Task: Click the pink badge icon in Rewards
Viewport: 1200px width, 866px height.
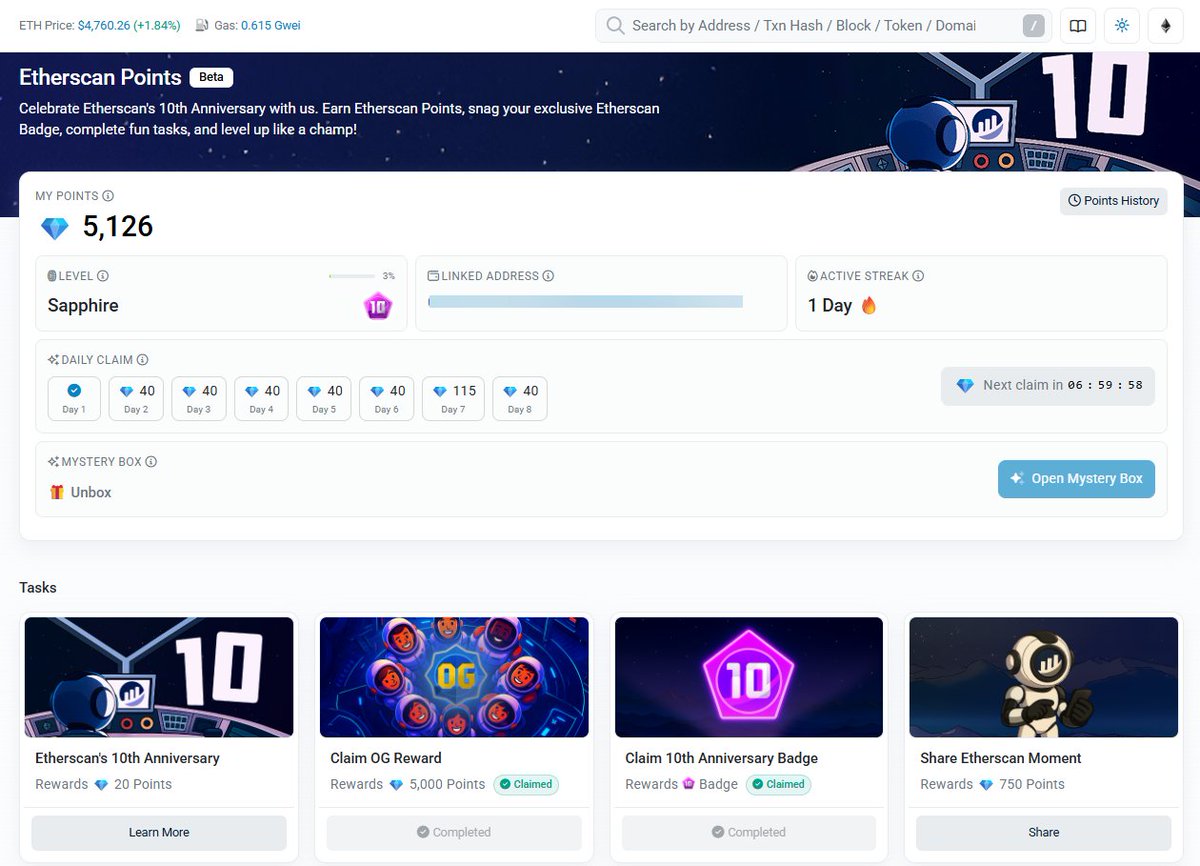Action: (x=688, y=785)
